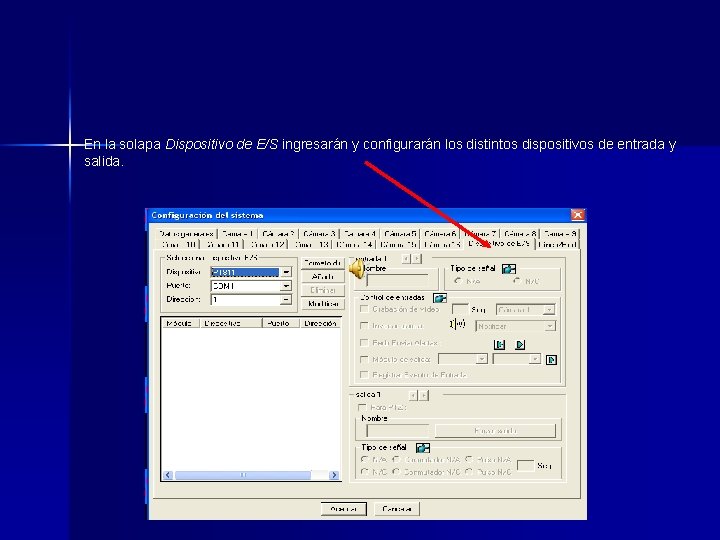Open the Puerto COM1 dropdown
Viewport: 720px width, 540px height.
(286, 286)
